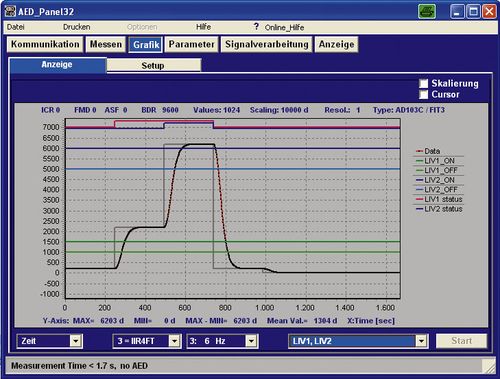500x379 pixels.
Task: Click the status bar resize grip
Action: (x=490, y=366)
